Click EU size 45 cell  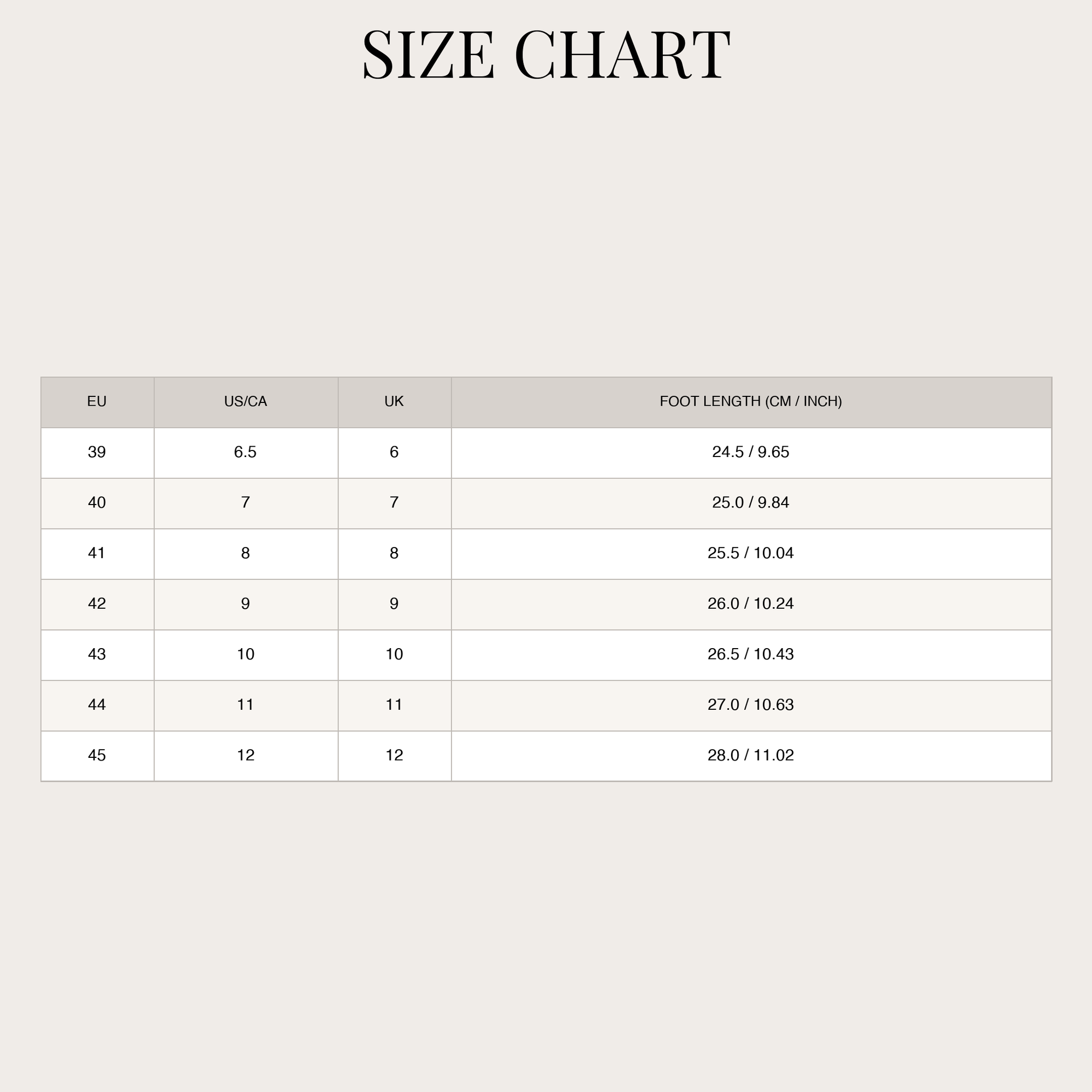click(97, 756)
